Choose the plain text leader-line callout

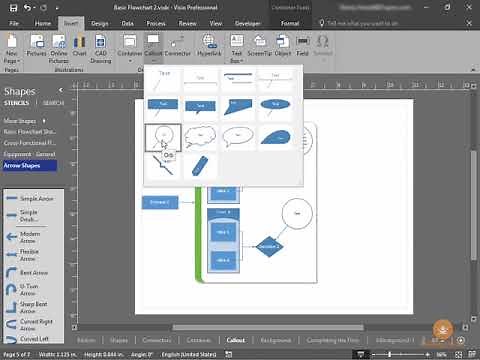163,80
